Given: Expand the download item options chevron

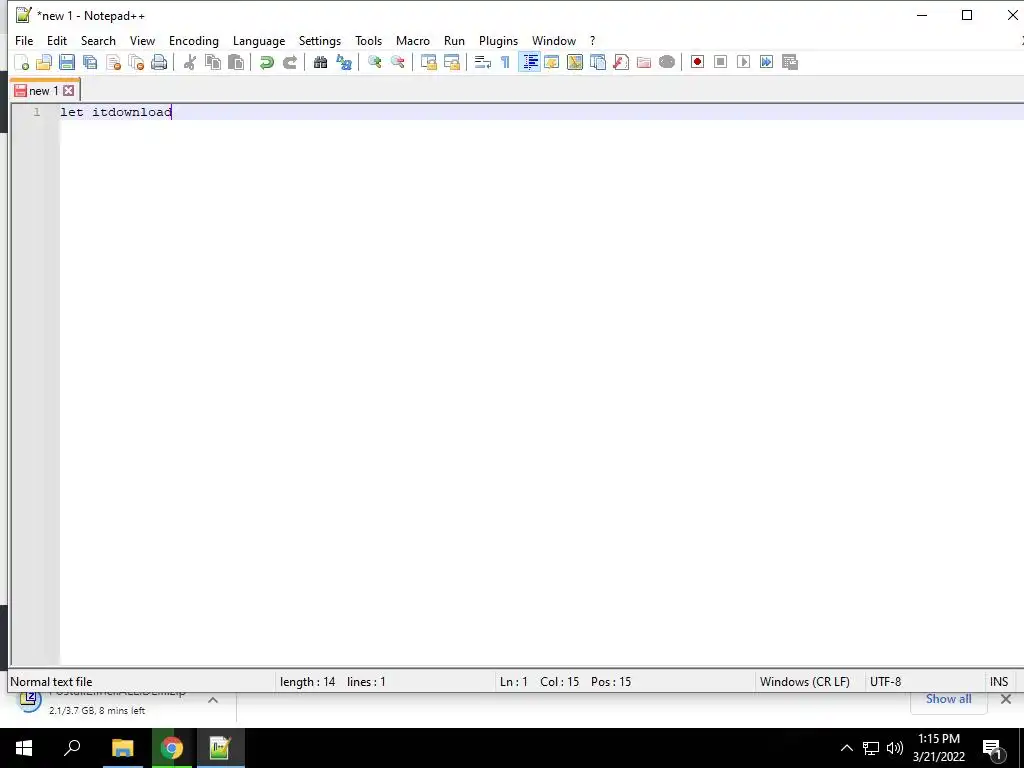Looking at the screenshot, I should click(213, 700).
